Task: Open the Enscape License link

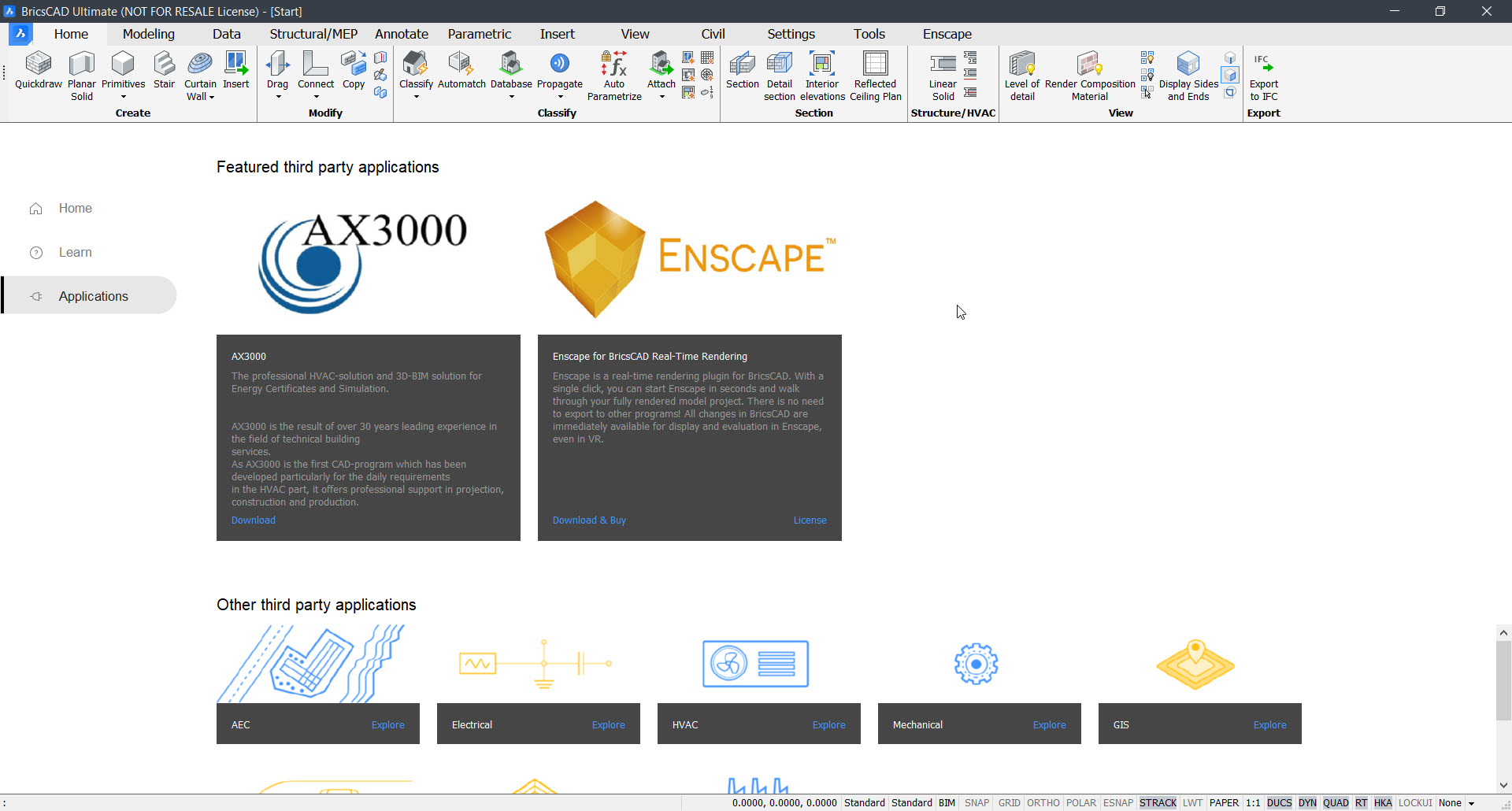Action: point(810,520)
